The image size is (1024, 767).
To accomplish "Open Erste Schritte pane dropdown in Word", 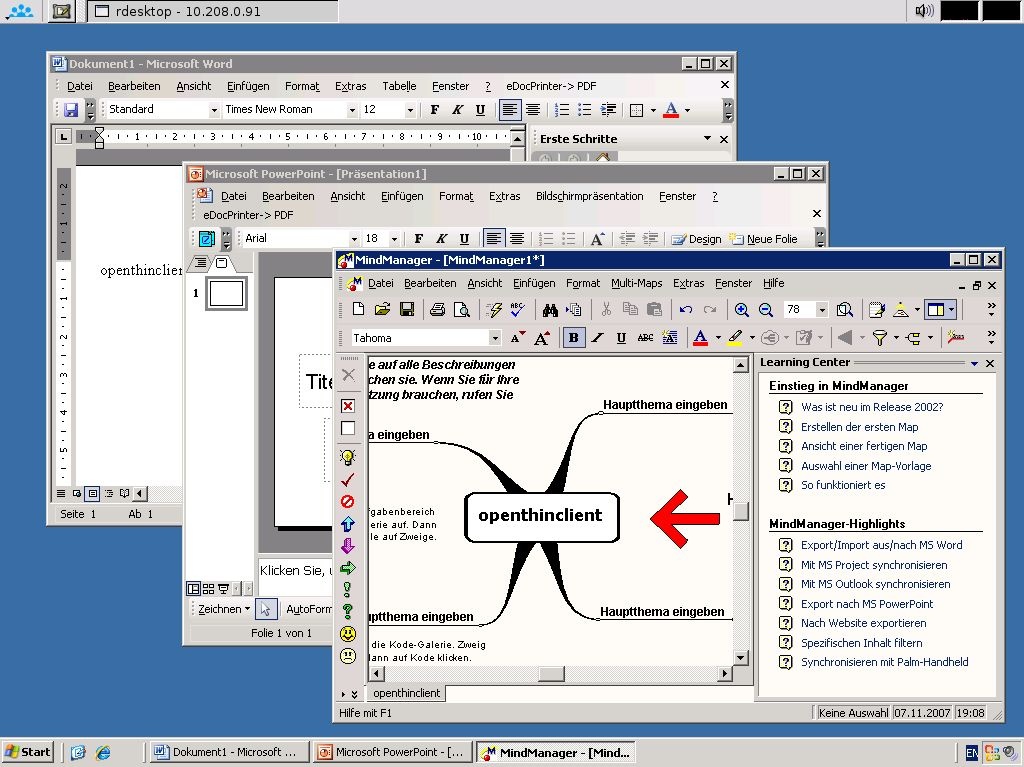I will tap(707, 139).
